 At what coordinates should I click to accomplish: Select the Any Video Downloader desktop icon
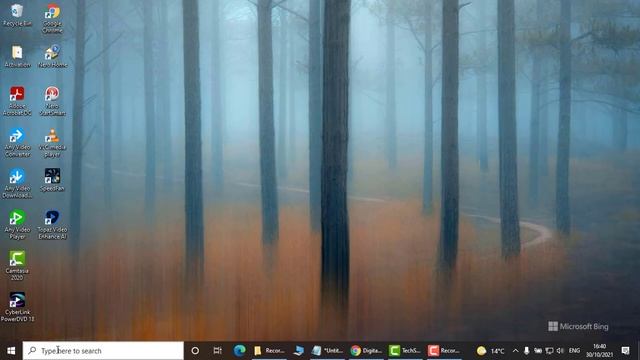[17, 183]
